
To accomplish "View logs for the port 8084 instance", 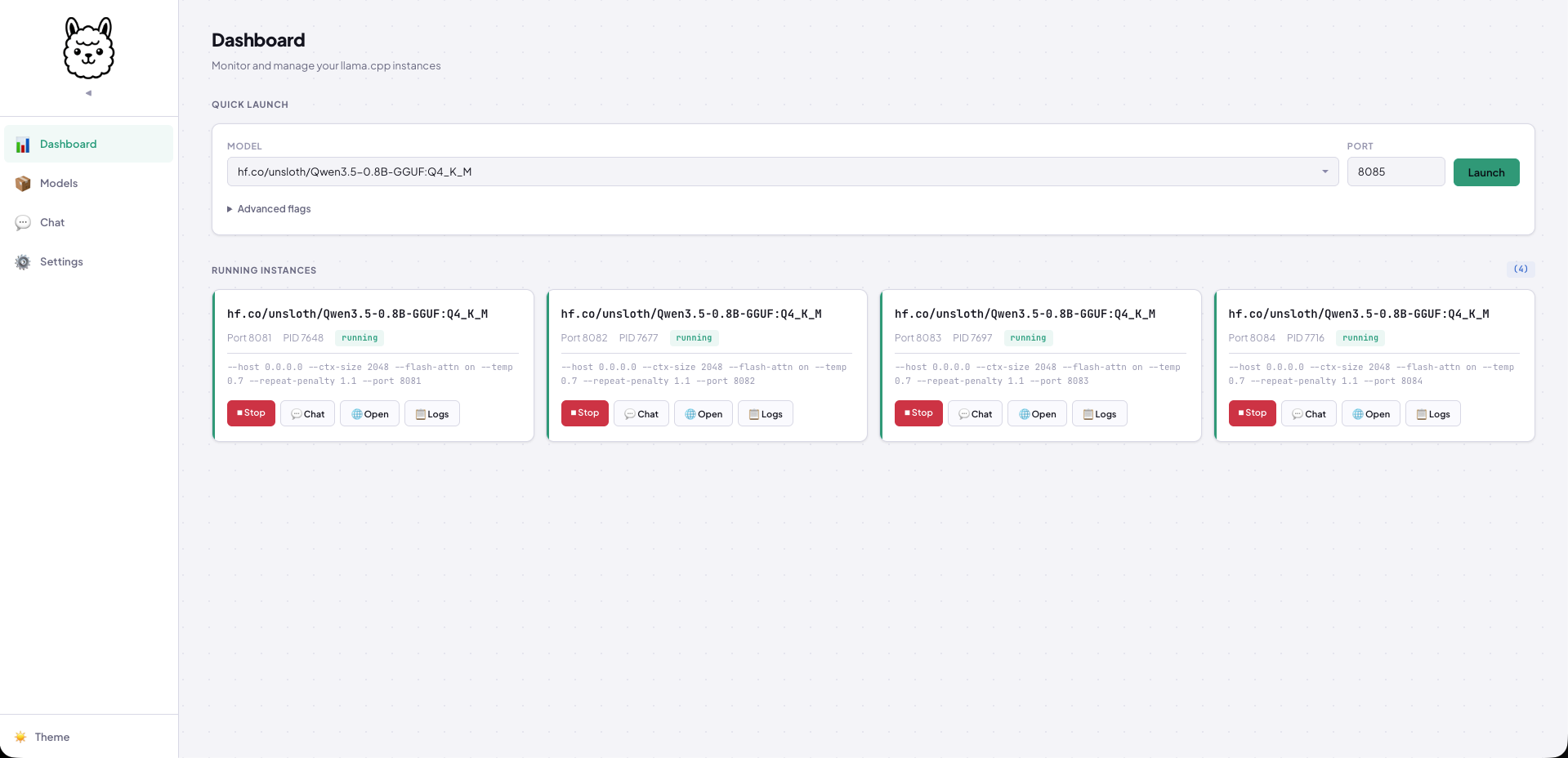I will 1433,413.
